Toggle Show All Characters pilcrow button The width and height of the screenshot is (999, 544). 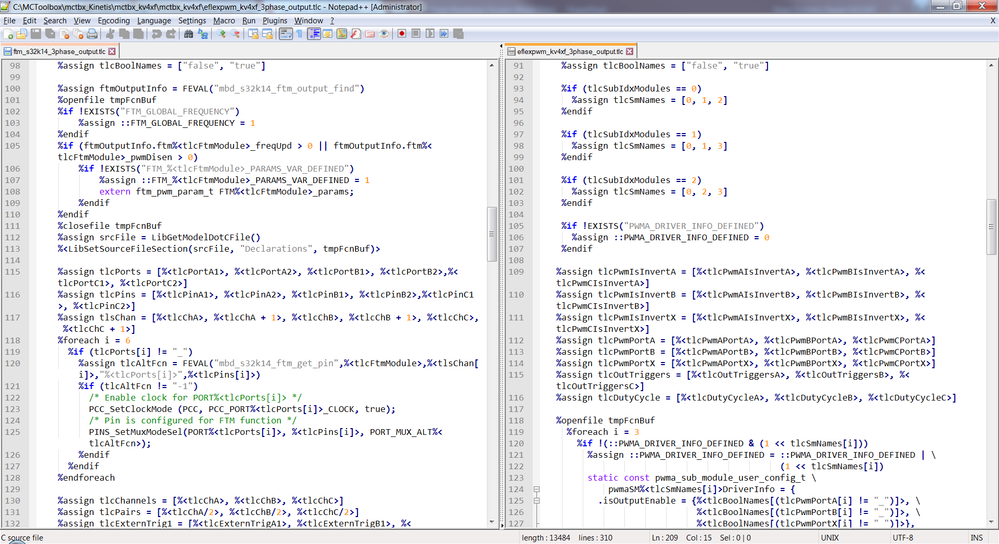point(299,33)
